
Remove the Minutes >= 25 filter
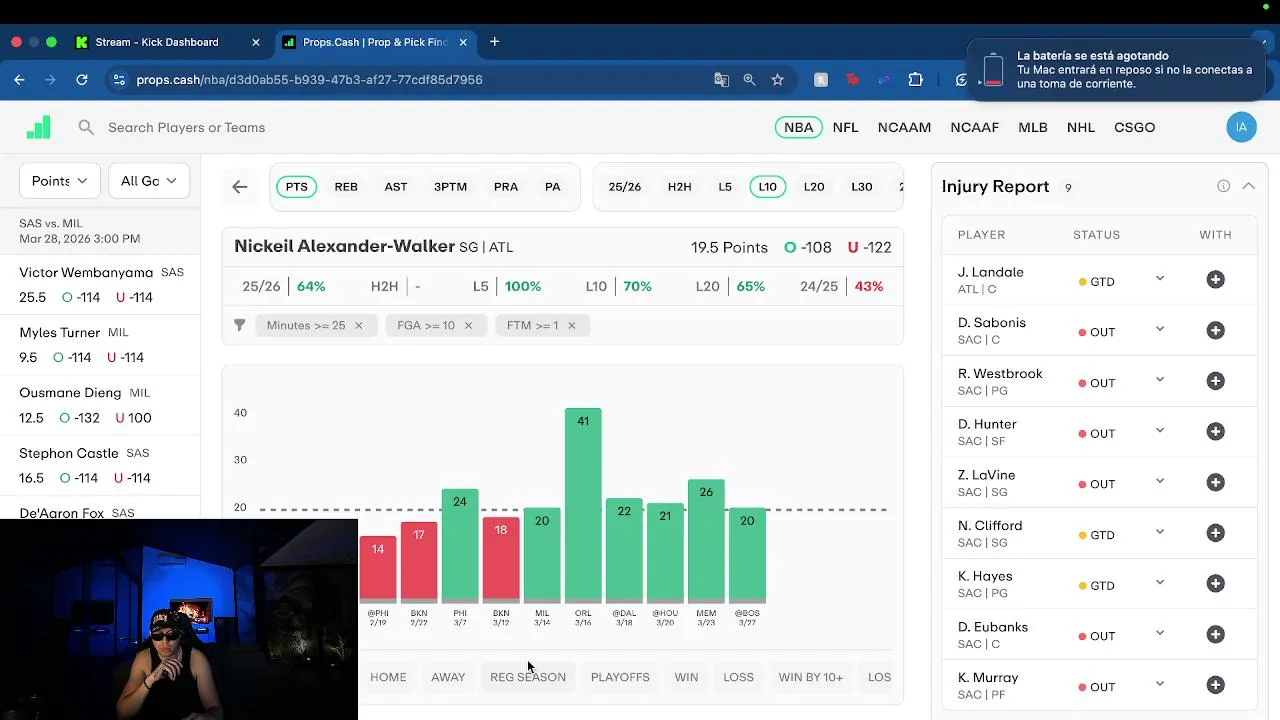click(x=358, y=325)
